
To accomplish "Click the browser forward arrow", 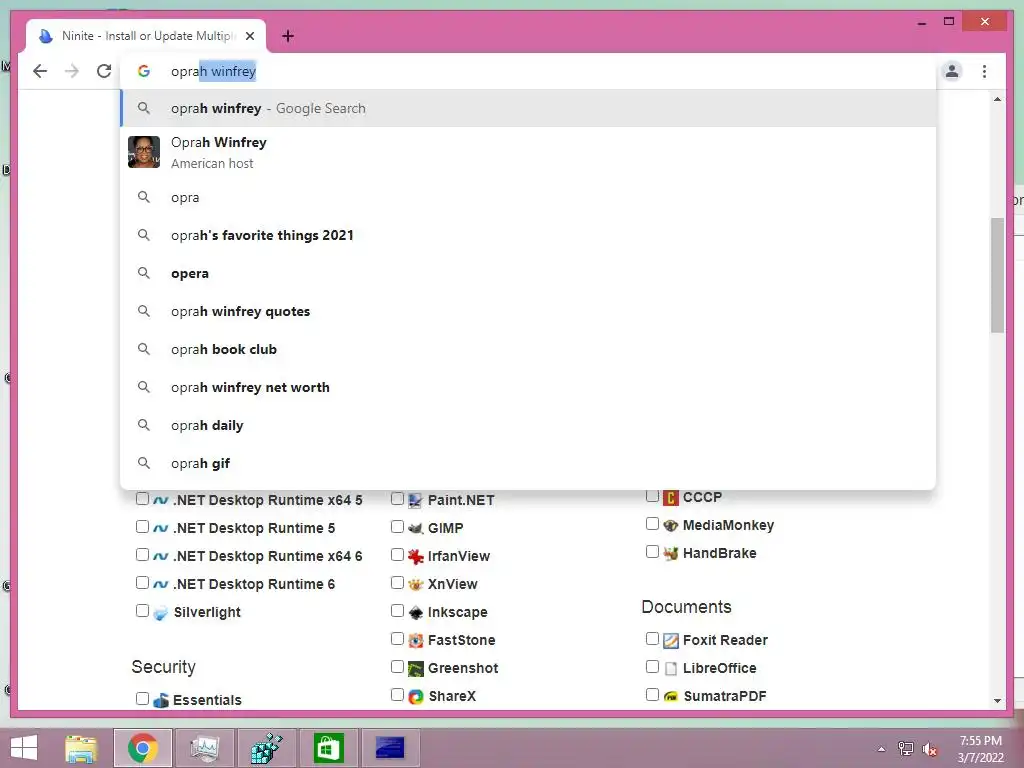I will (x=72, y=71).
